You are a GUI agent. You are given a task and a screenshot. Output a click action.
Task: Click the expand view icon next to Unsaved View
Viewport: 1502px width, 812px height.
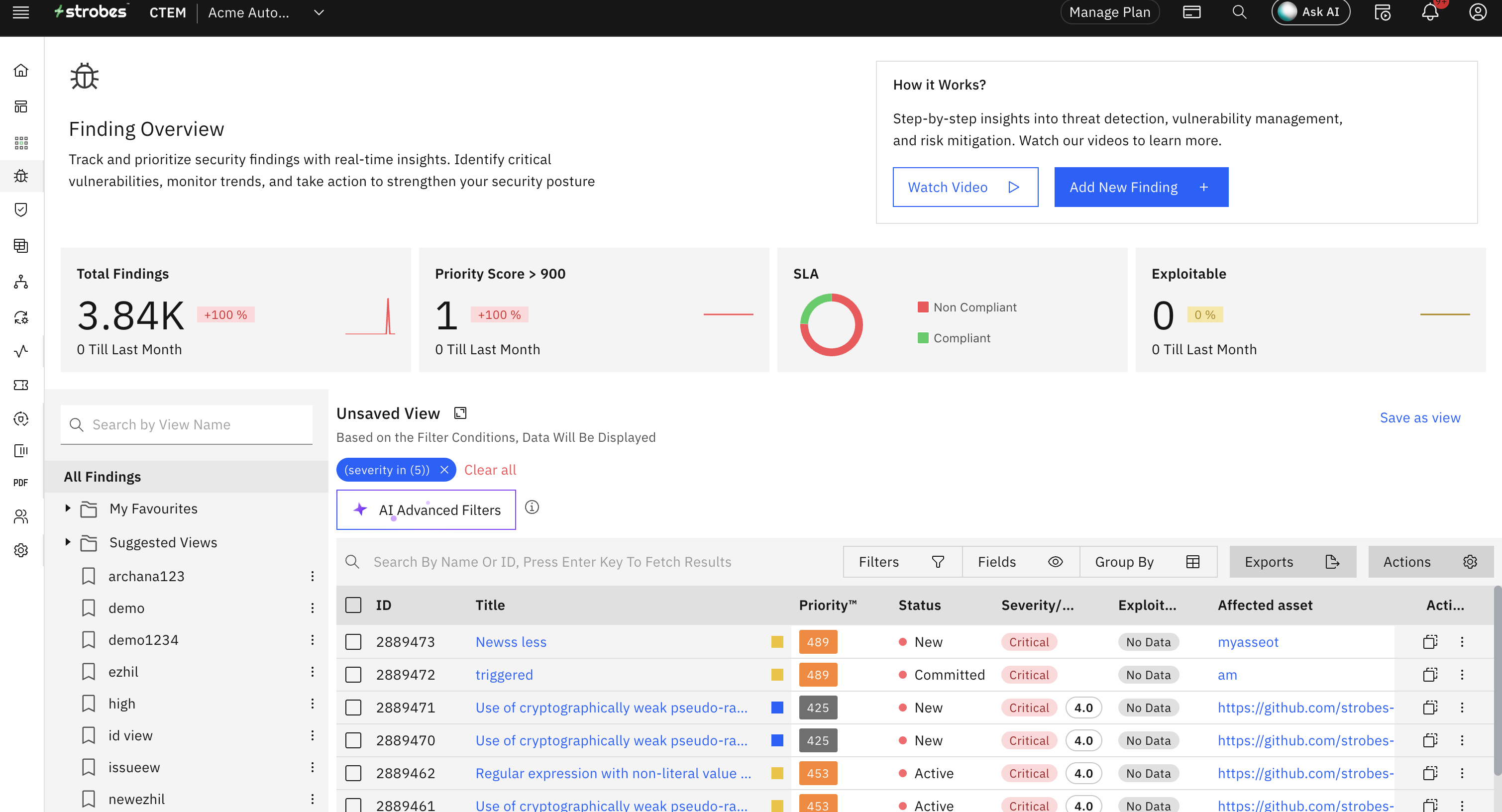coord(460,413)
